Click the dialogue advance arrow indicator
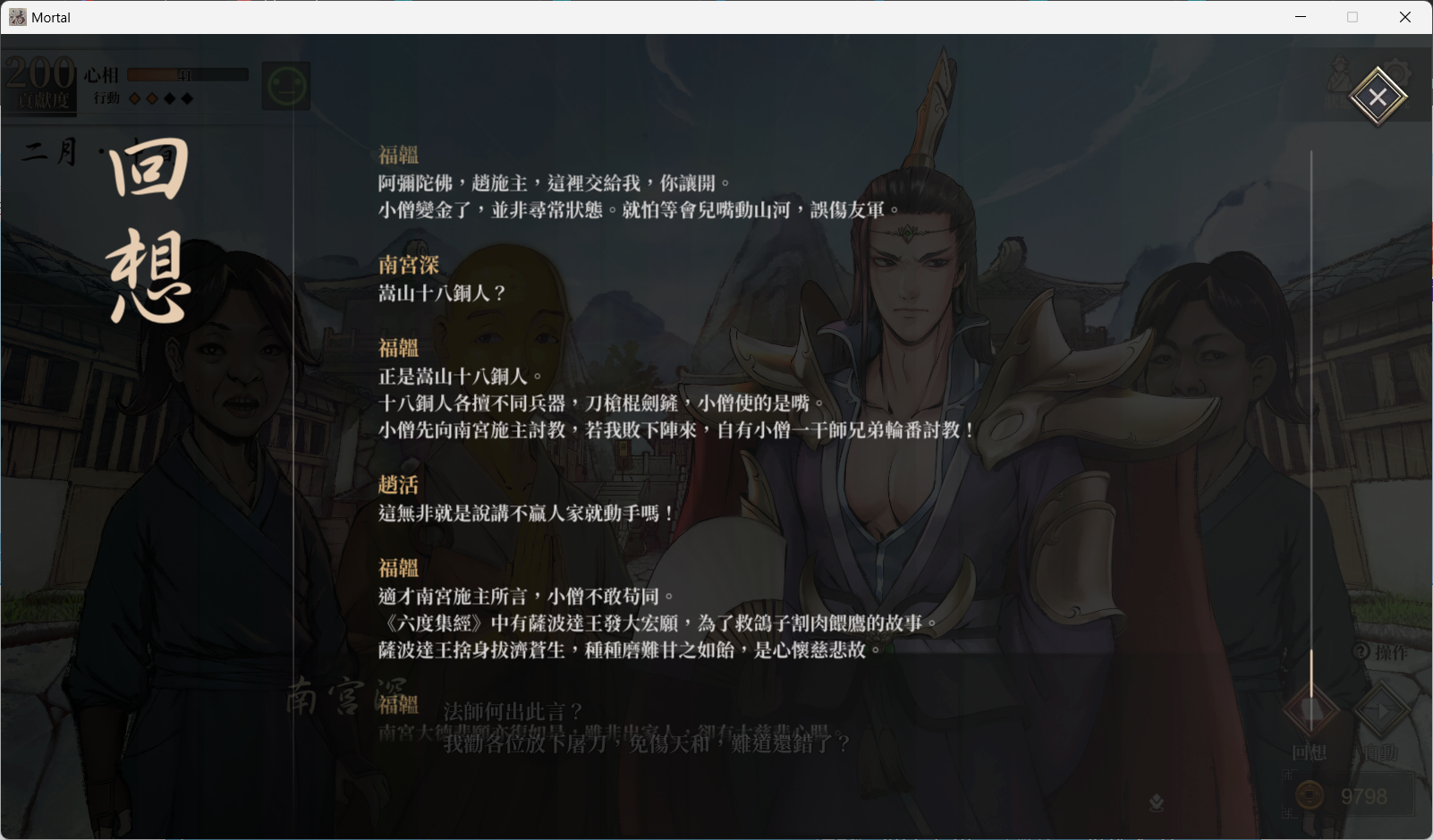Image resolution: width=1433 pixels, height=840 pixels. point(1157,803)
